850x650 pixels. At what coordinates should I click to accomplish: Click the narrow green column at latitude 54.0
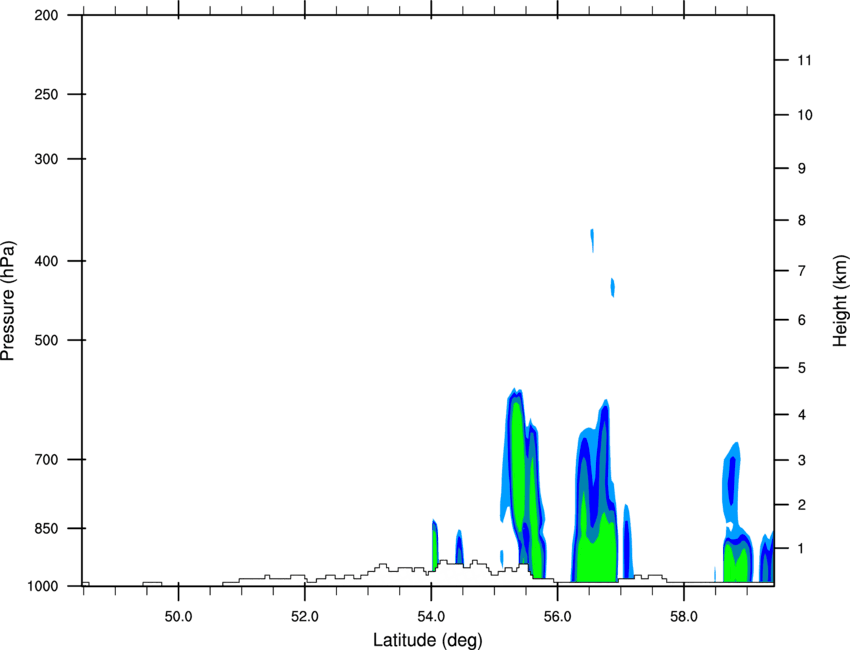434,548
